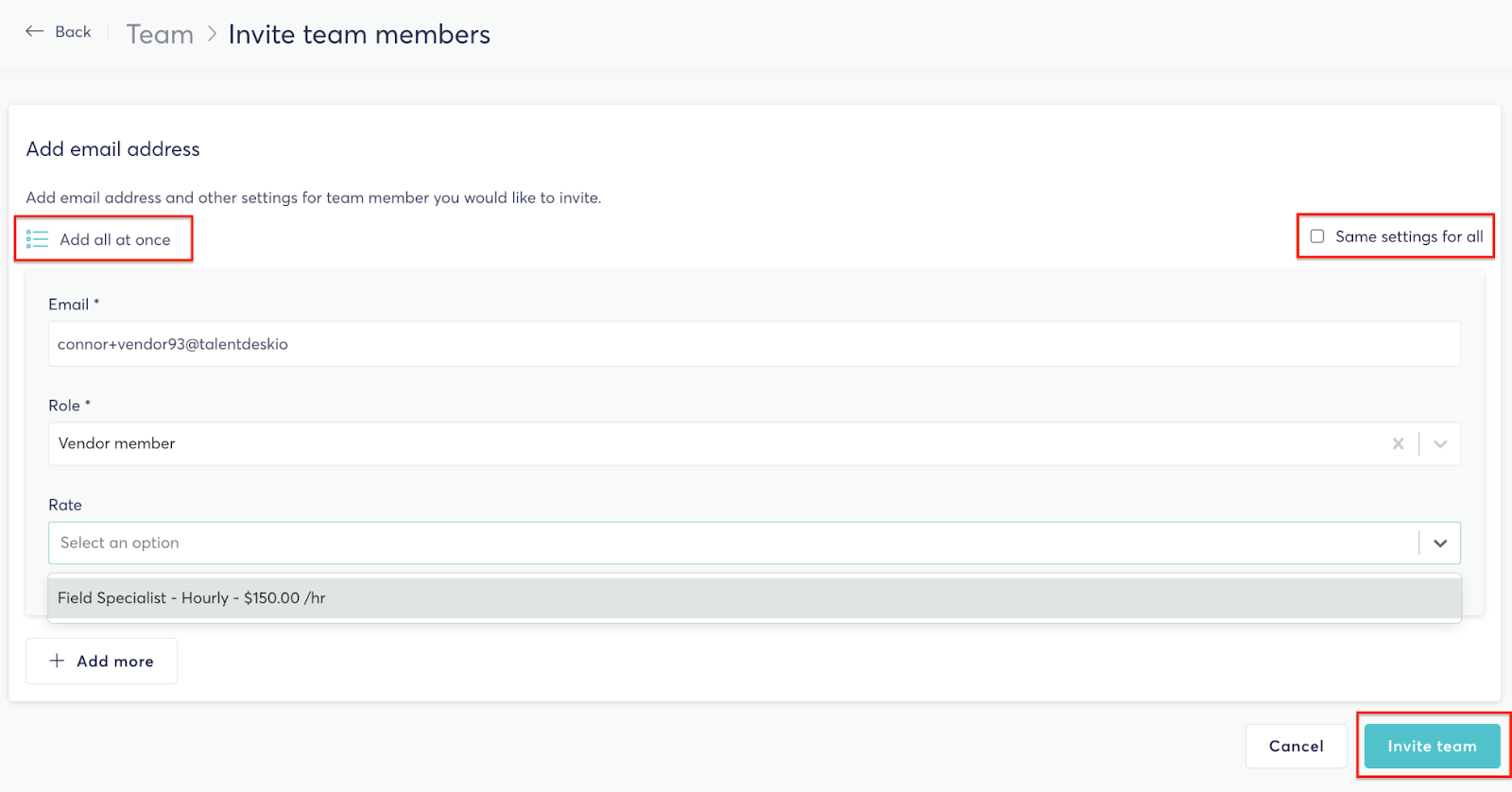The image size is (1512, 792).
Task: Click the Rate Select an option field
Action: pos(728,543)
